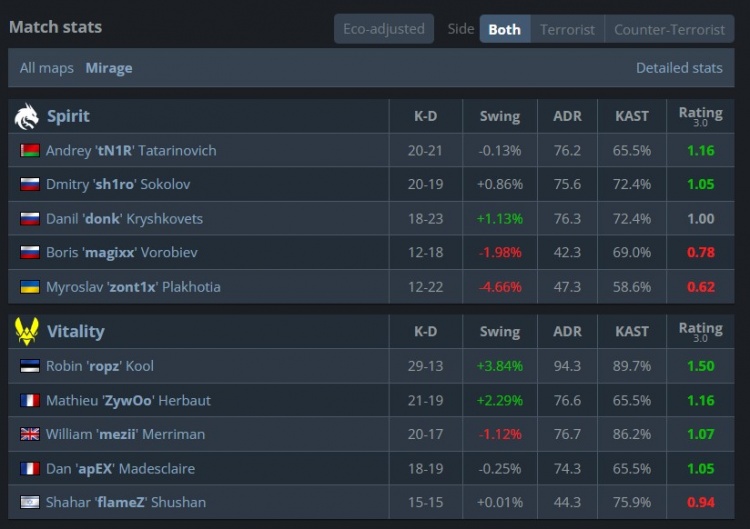Switch side filter to Terrorist

point(567,29)
